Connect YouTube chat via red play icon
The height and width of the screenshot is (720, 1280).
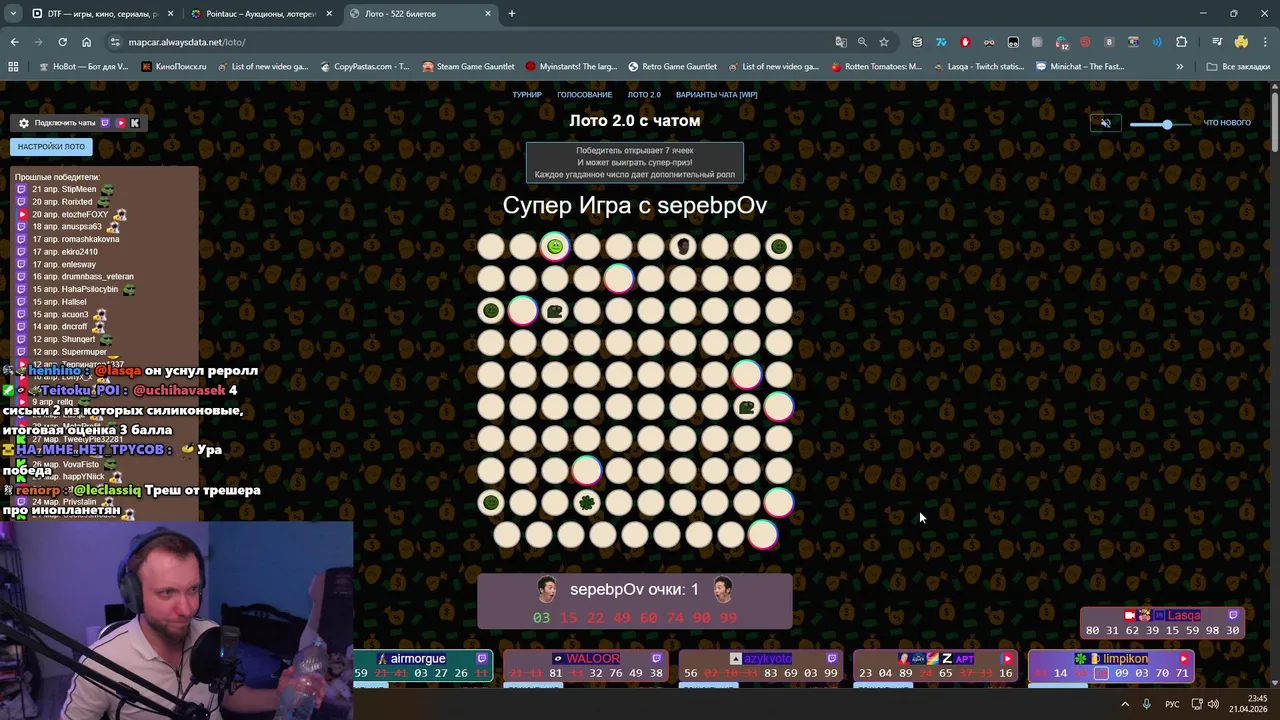pyautogui.click(x=120, y=123)
